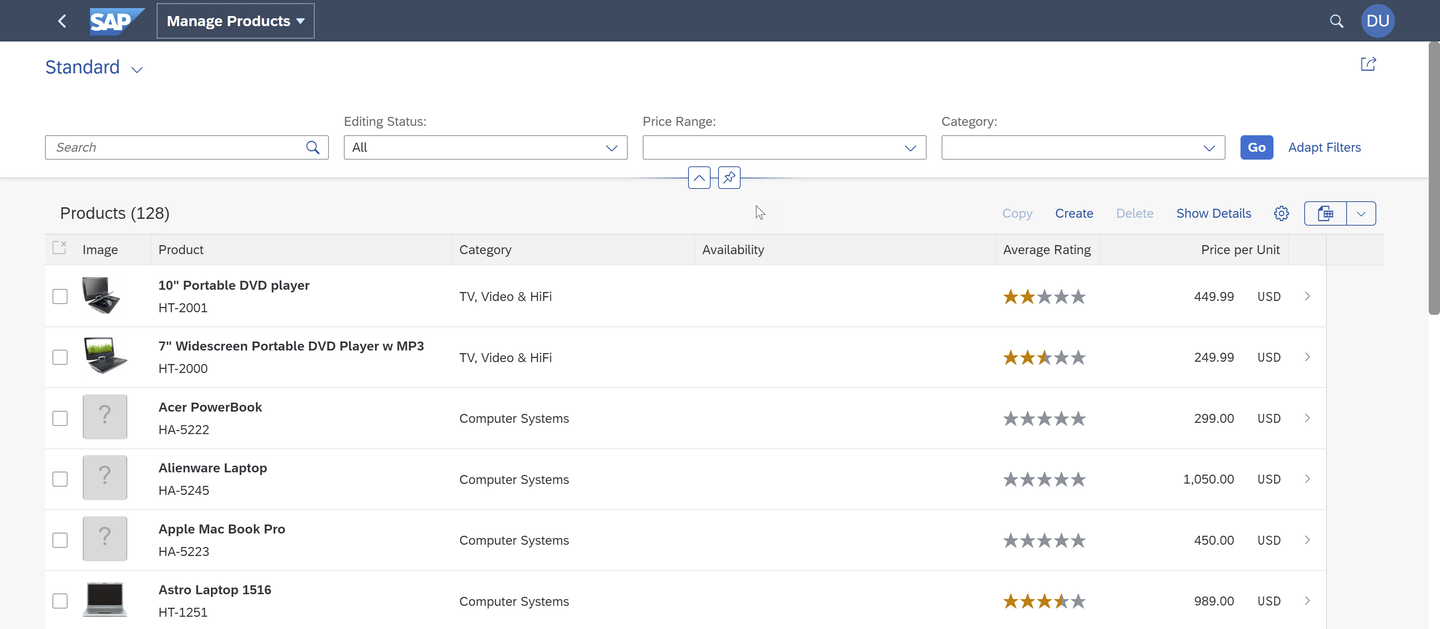Open the Manage Products app menu
Image resolution: width=1440 pixels, height=629 pixels.
(235, 21)
